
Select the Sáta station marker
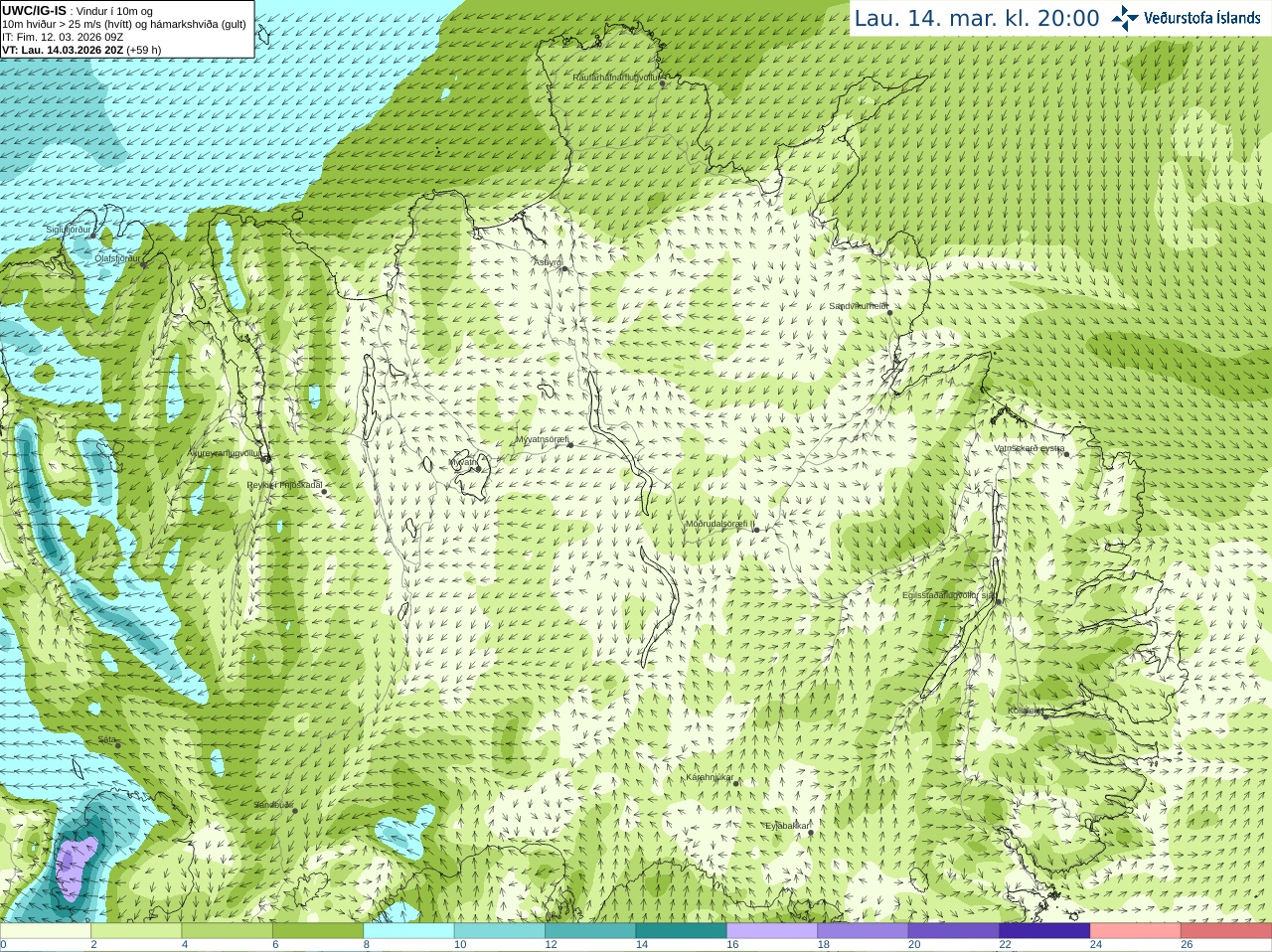tap(118, 744)
